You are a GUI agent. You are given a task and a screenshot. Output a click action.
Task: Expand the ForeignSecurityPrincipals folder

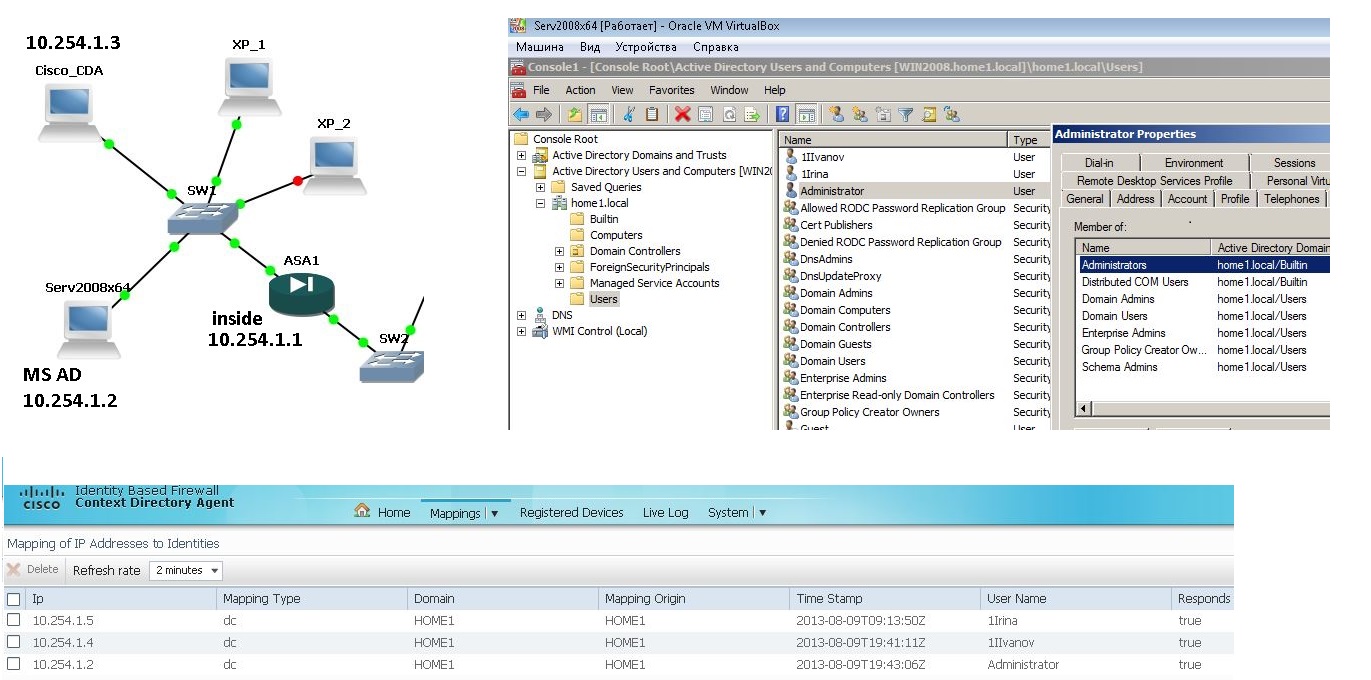[559, 267]
